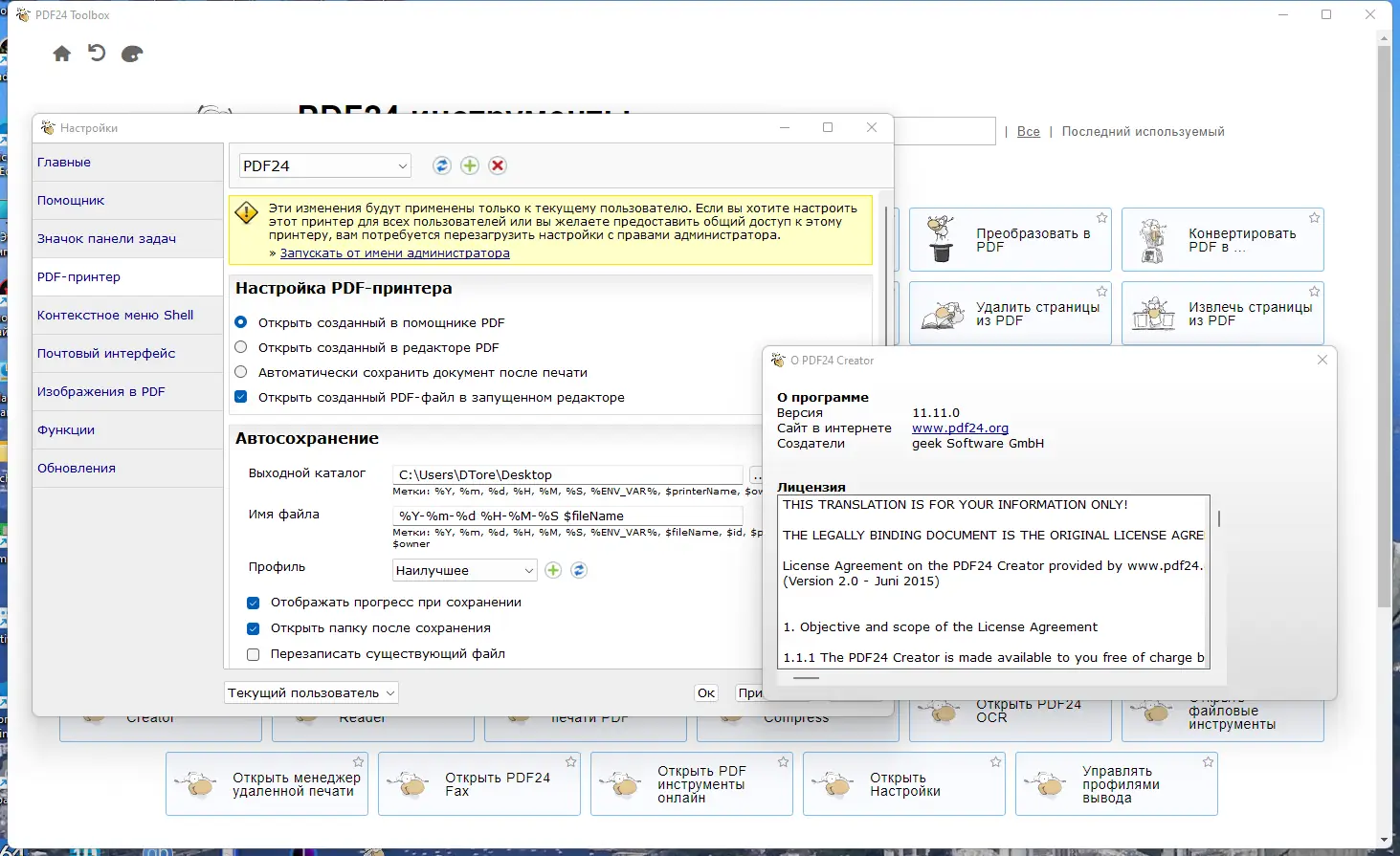Click the Toolbox search input field
Image resolution: width=1400 pixels, height=856 pixels.
click(x=944, y=131)
